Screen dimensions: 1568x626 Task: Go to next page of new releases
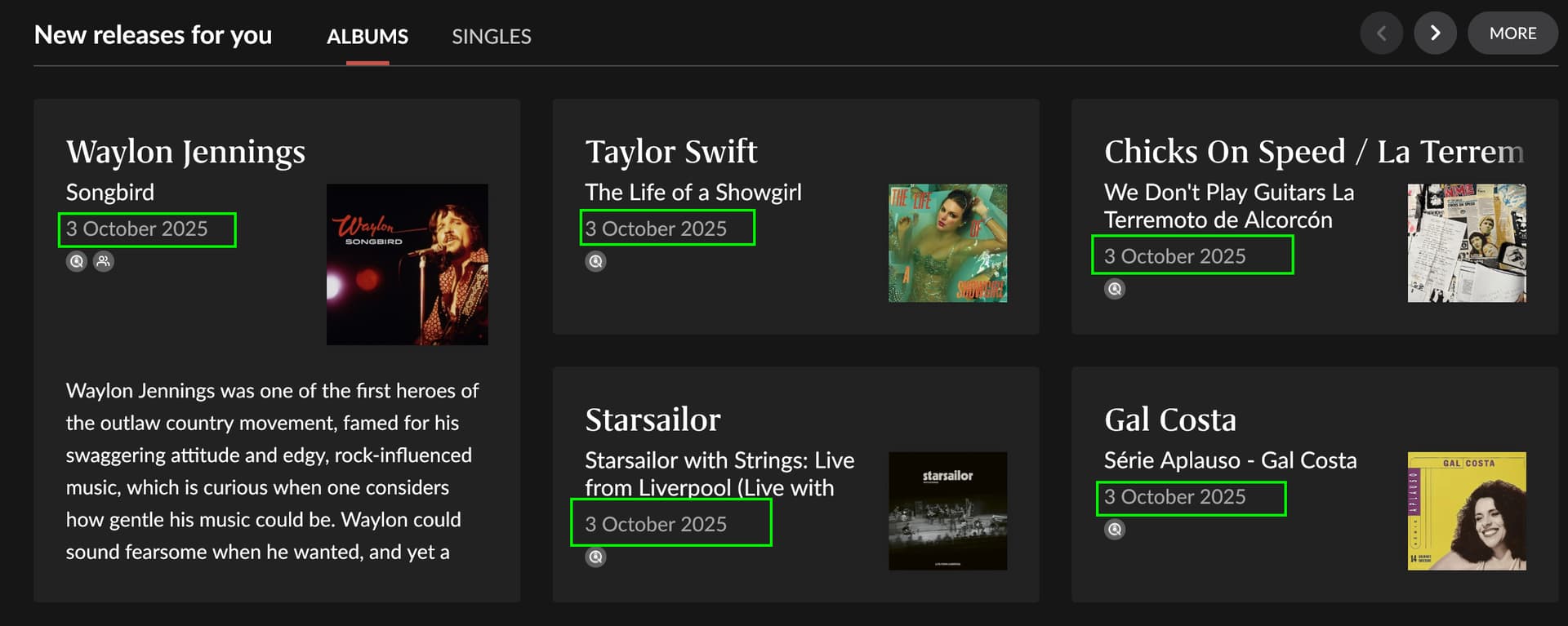1435,33
